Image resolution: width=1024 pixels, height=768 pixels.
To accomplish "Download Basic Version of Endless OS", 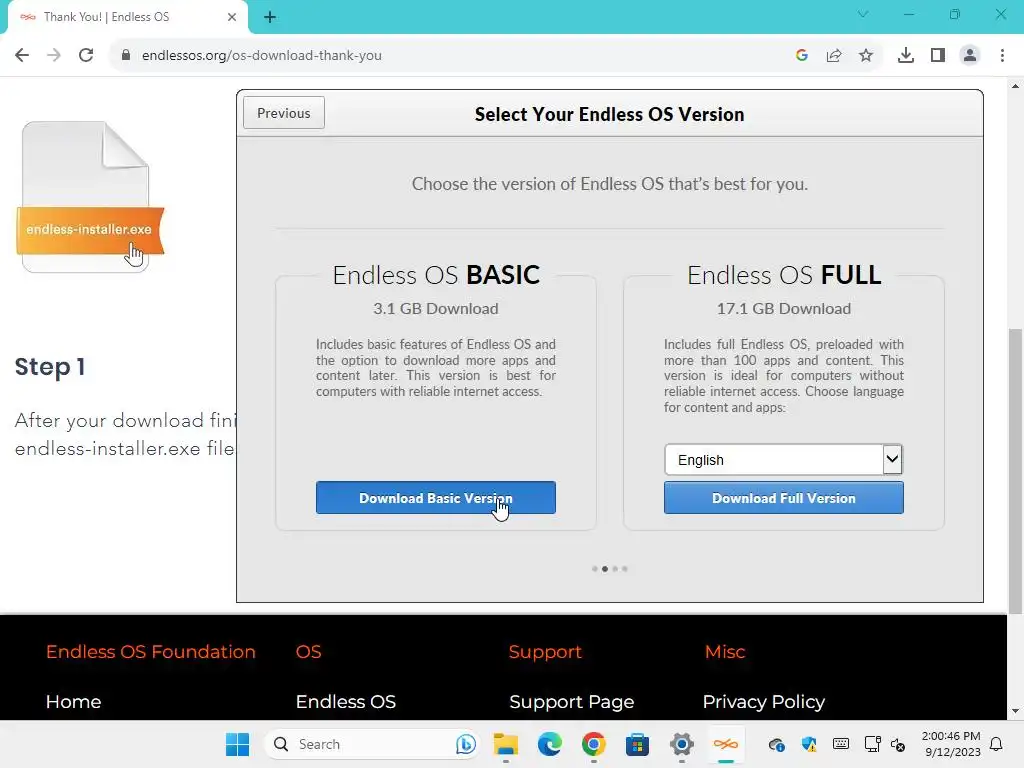I will tap(436, 498).
